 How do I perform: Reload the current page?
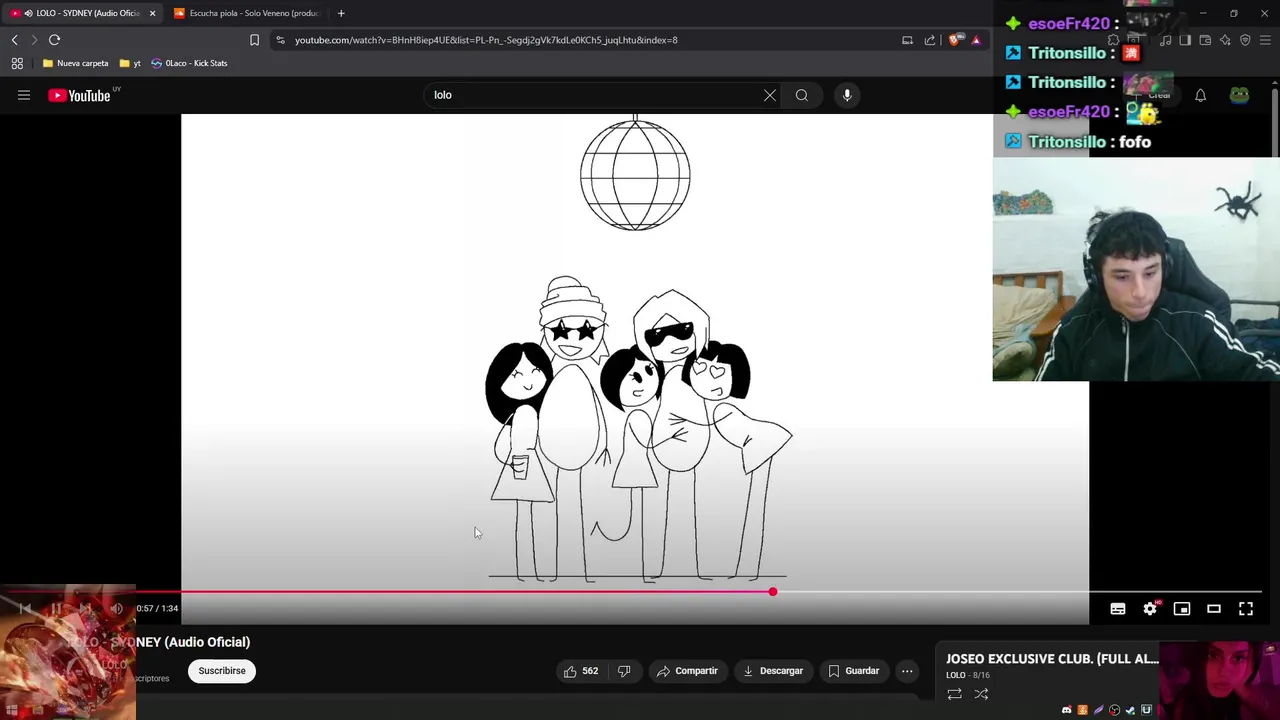point(54,40)
